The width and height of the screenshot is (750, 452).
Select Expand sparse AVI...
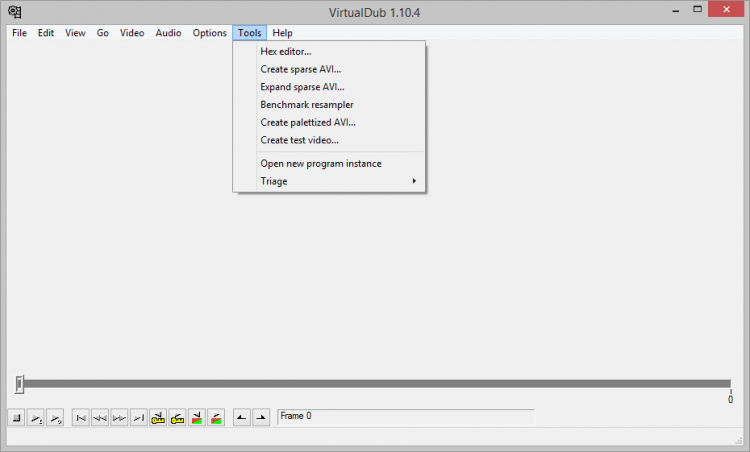click(x=329, y=87)
